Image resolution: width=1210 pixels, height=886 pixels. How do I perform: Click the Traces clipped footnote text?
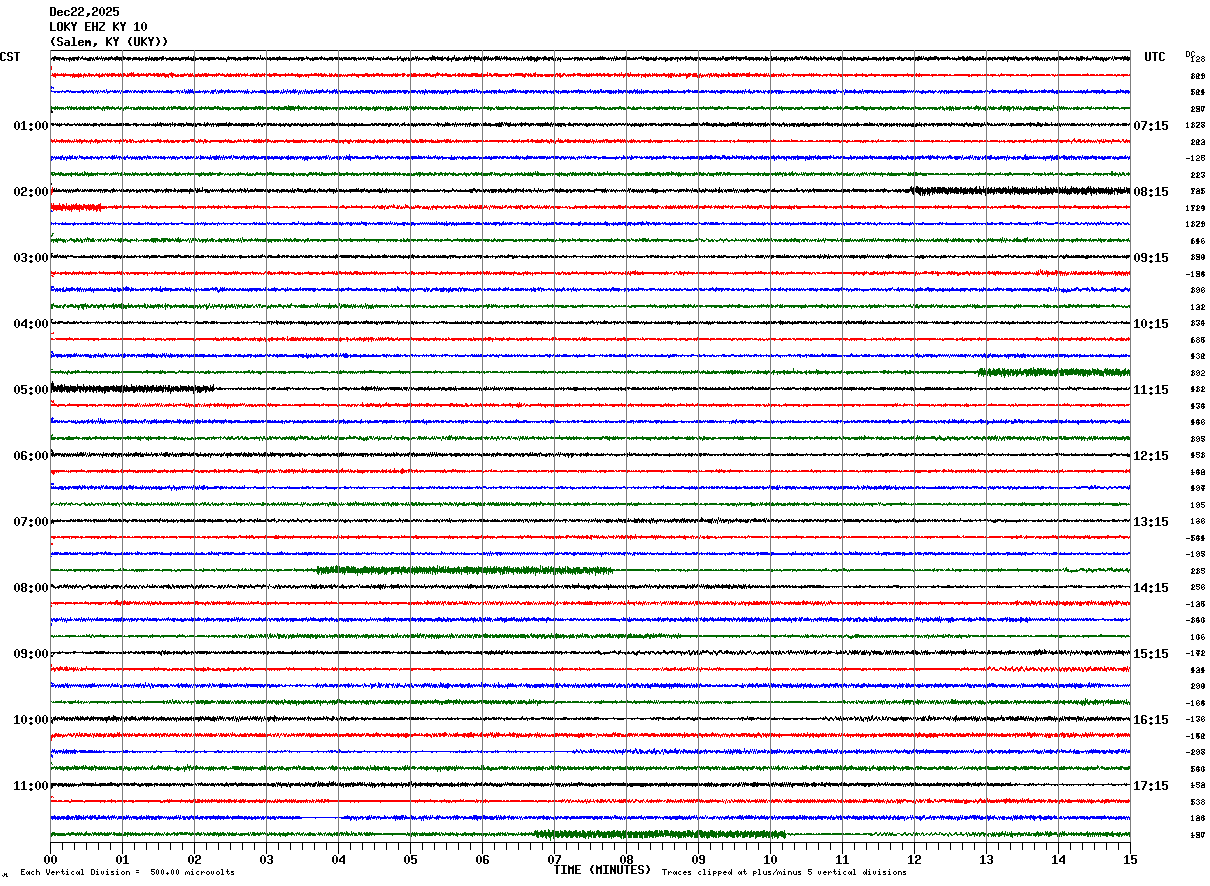tap(784, 873)
